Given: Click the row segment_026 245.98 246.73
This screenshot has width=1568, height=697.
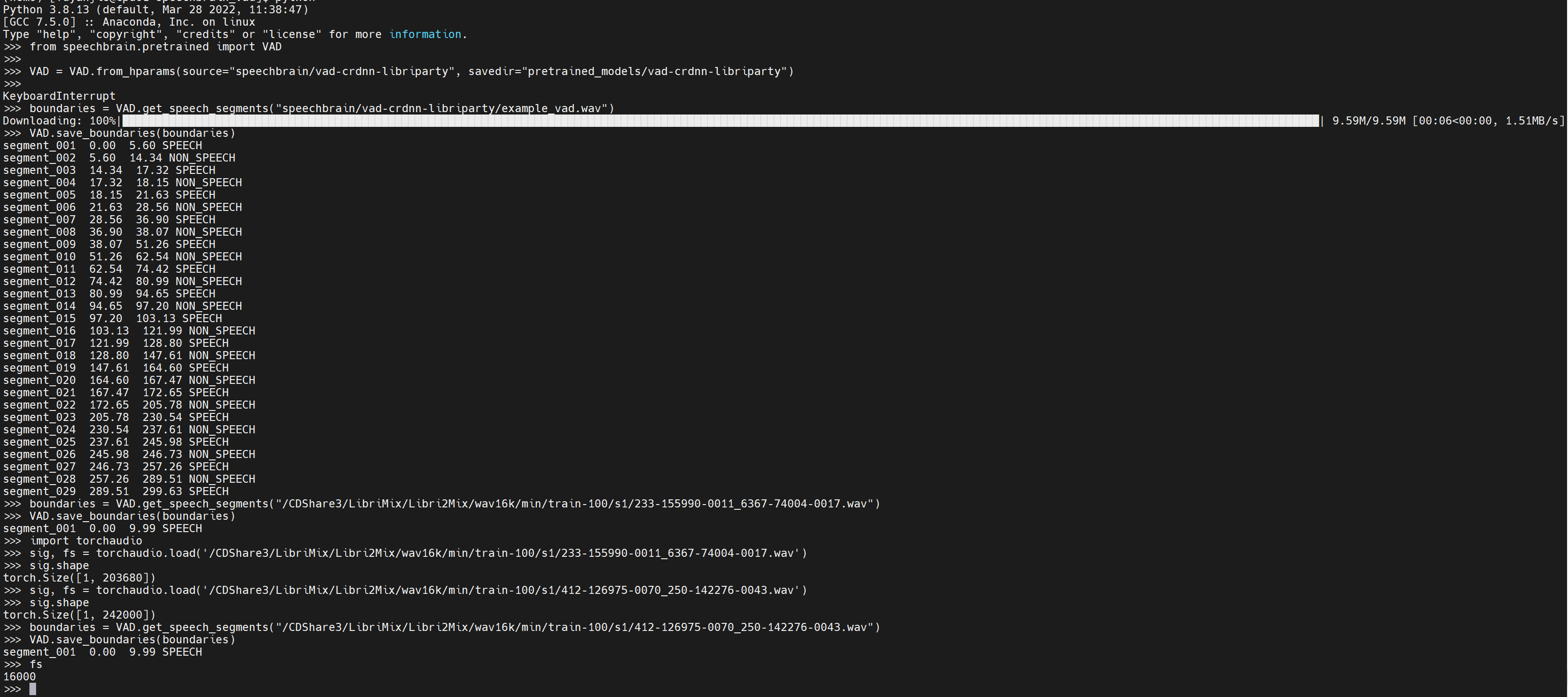Looking at the screenshot, I should (x=129, y=455).
